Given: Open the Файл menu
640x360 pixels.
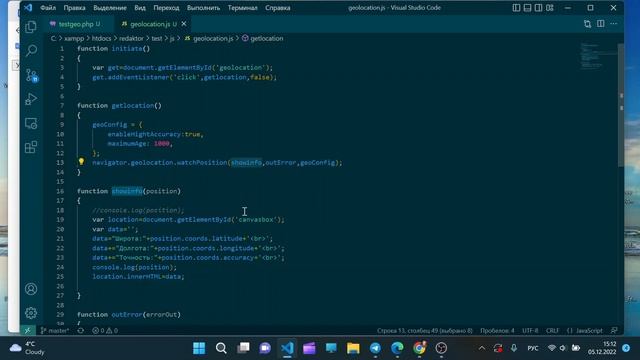Looking at the screenshot, I should (x=48, y=8).
